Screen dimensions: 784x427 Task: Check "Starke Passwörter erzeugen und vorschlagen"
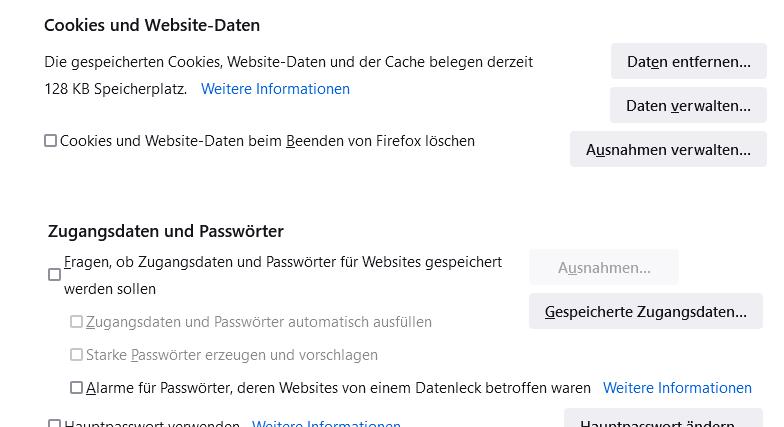pos(77,355)
